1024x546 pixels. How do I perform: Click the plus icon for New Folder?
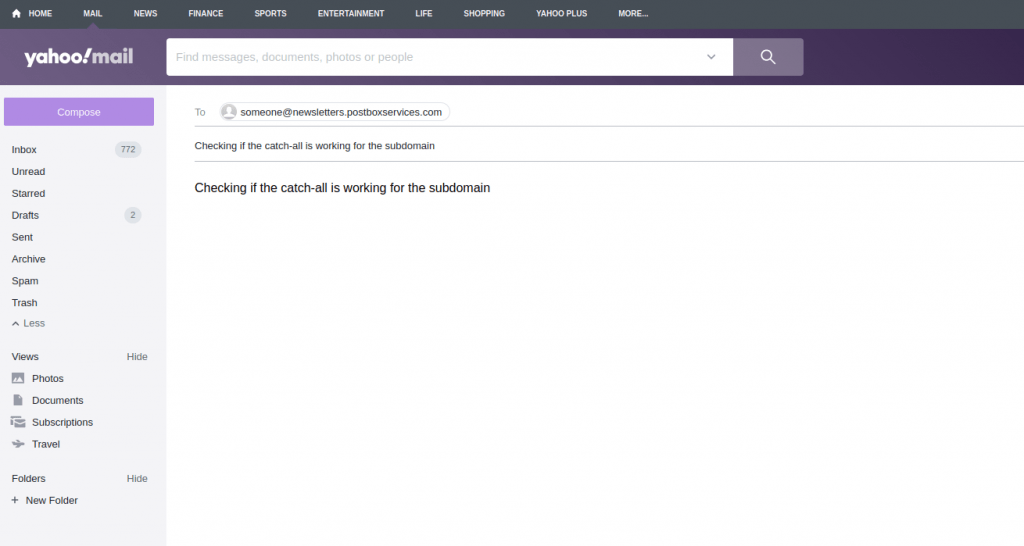click(14, 500)
